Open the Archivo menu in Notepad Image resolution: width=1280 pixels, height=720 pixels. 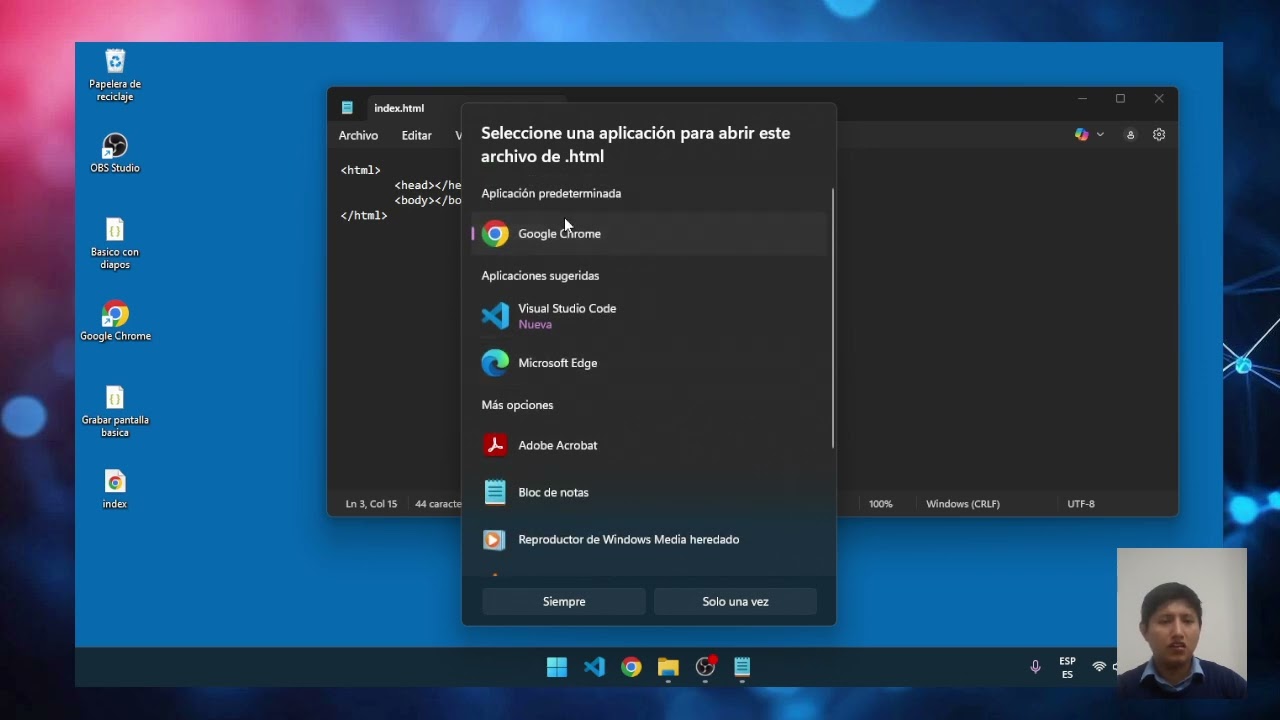(x=358, y=135)
